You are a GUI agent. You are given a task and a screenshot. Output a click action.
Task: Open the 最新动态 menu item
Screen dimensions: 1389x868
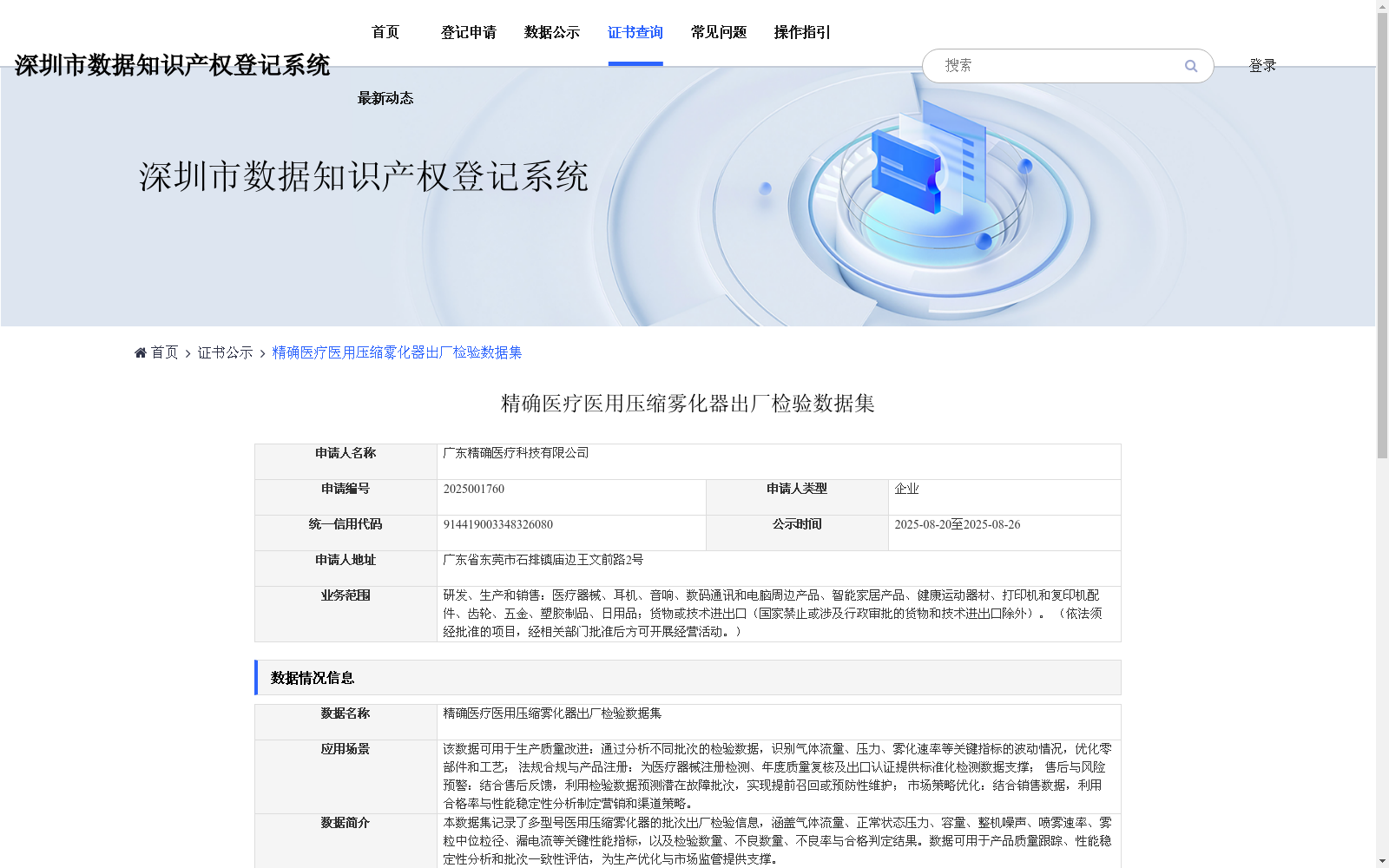tap(385, 98)
